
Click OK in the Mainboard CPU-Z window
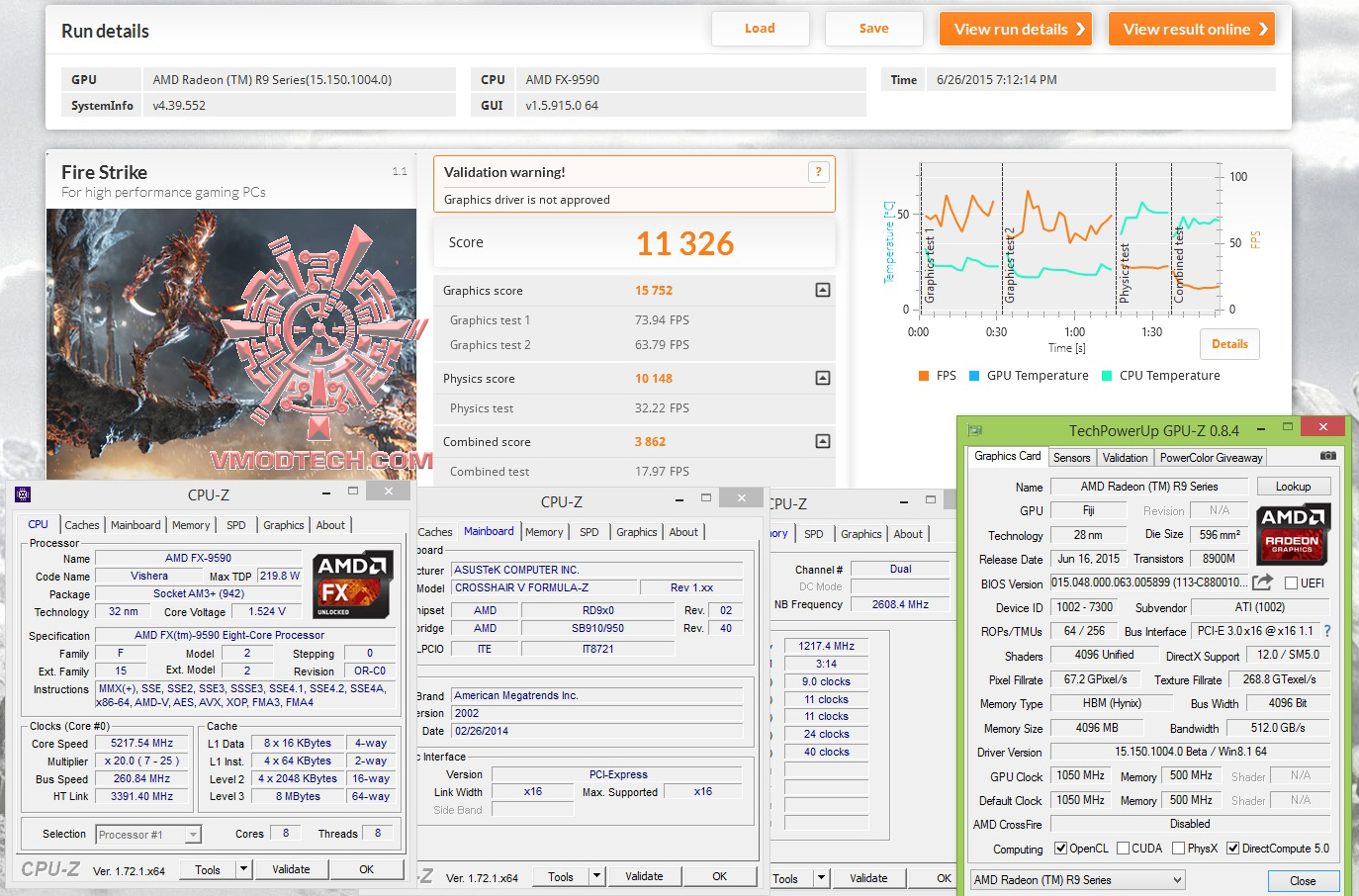(719, 876)
